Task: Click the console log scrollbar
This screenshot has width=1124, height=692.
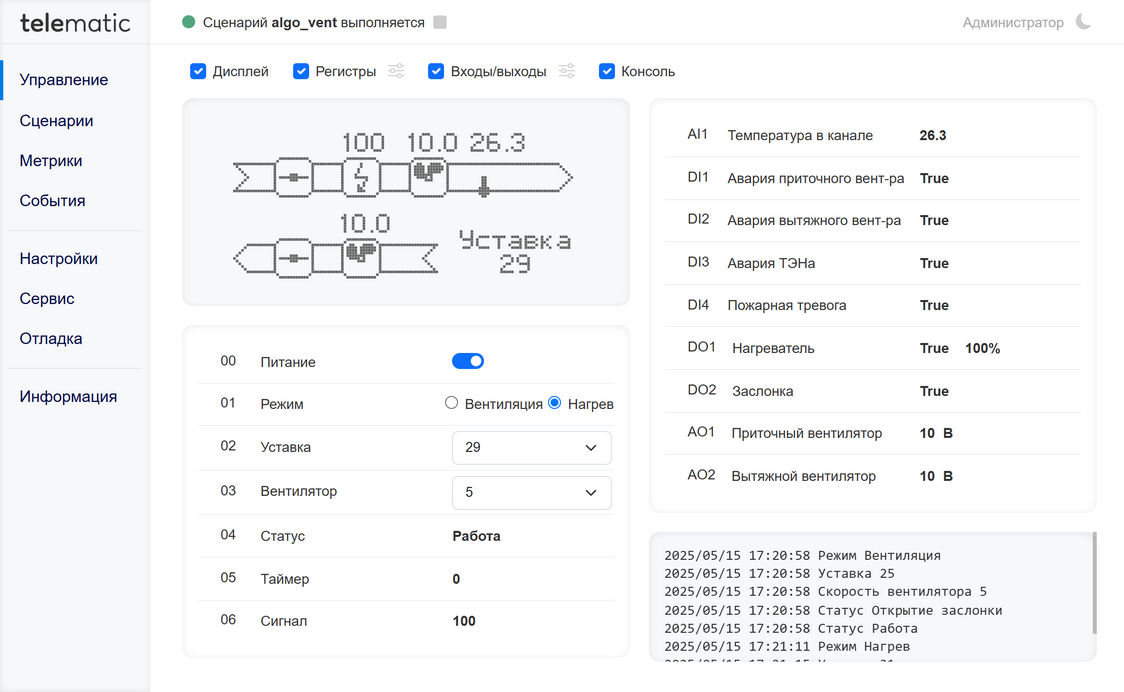Action: (x=1094, y=582)
